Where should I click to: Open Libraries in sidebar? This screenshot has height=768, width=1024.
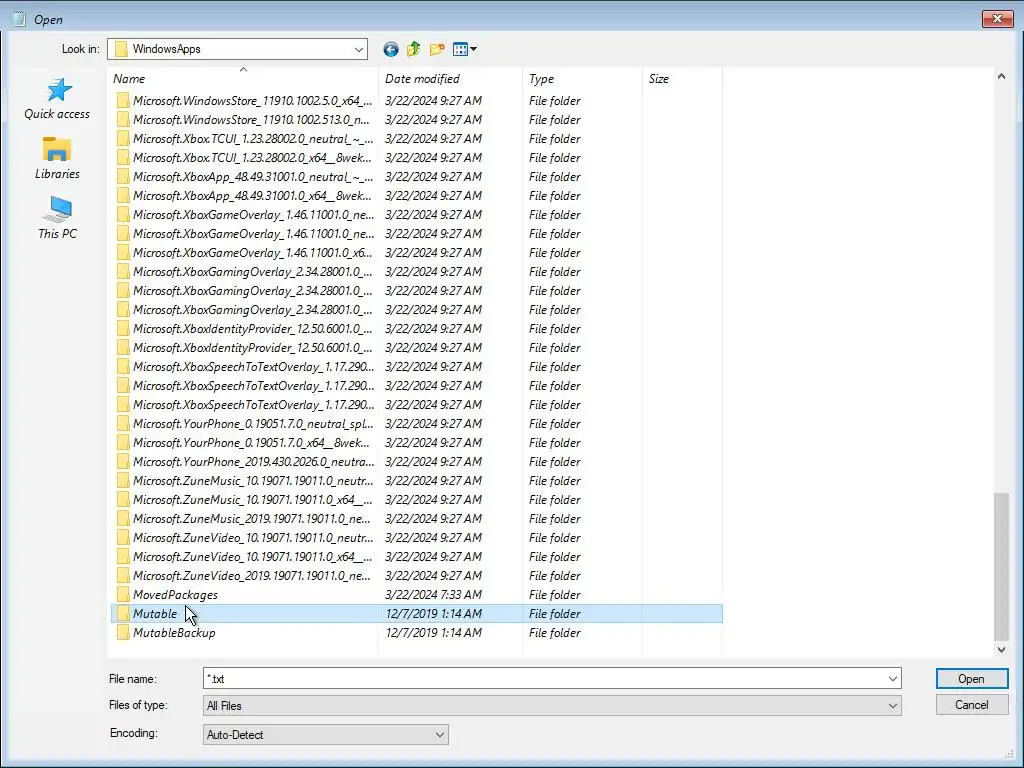point(57,158)
